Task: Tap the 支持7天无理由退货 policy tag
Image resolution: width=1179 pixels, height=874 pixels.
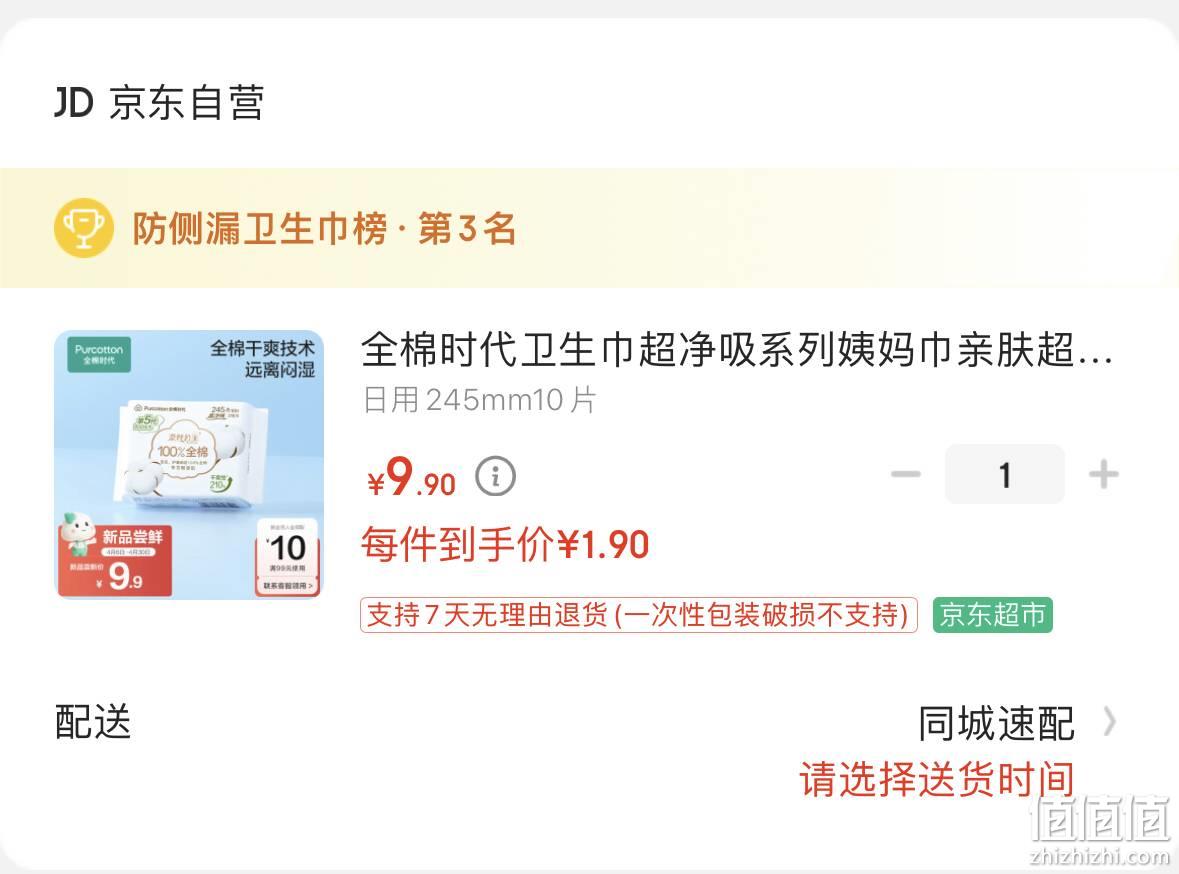Action: [638, 615]
